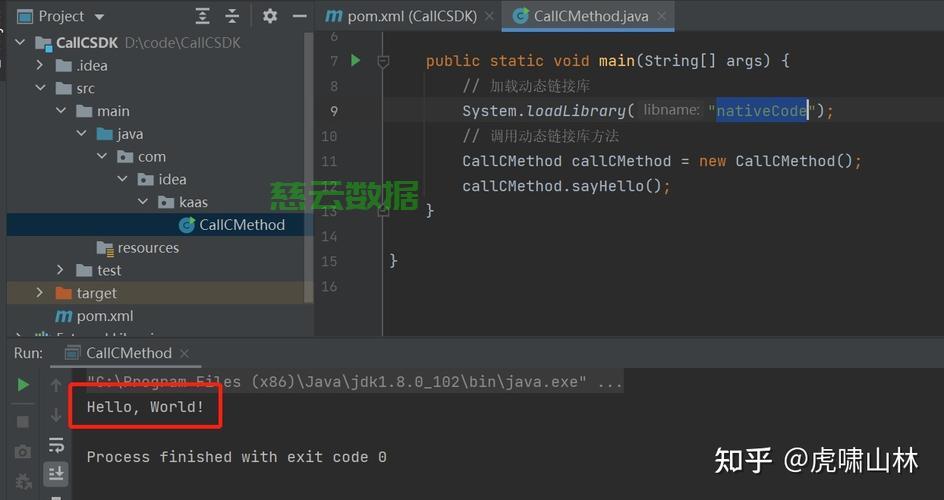Toggle soft-wrap in Run console

[56, 445]
